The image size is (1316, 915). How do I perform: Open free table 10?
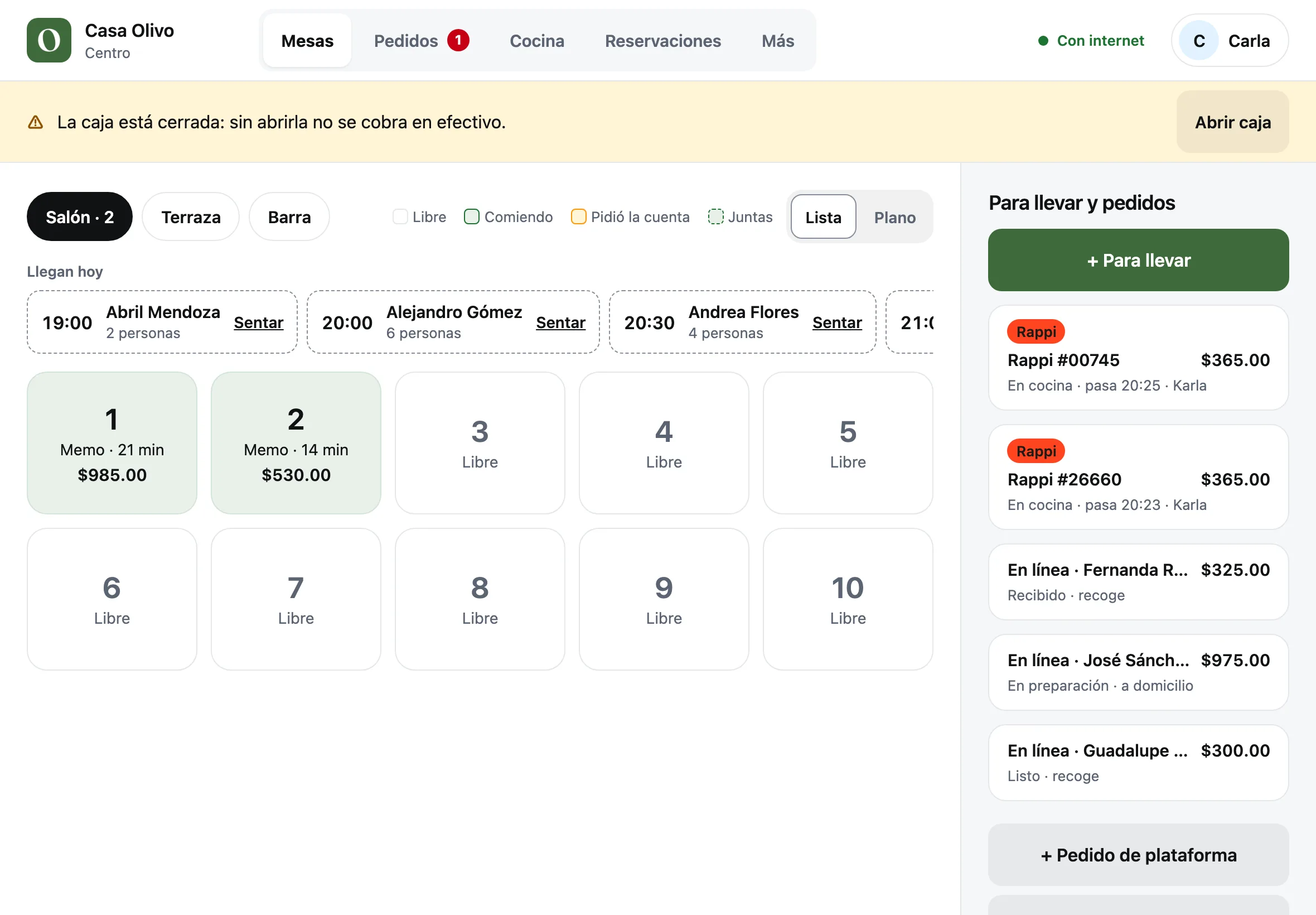[848, 599]
